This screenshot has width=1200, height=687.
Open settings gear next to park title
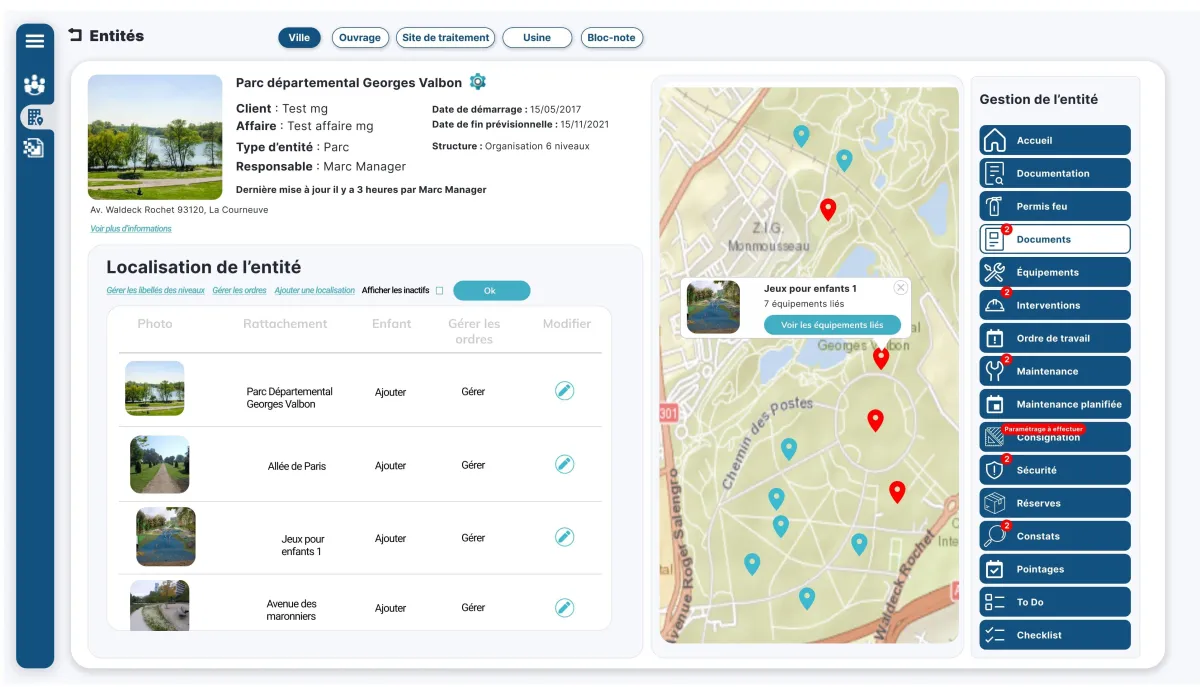(x=478, y=82)
